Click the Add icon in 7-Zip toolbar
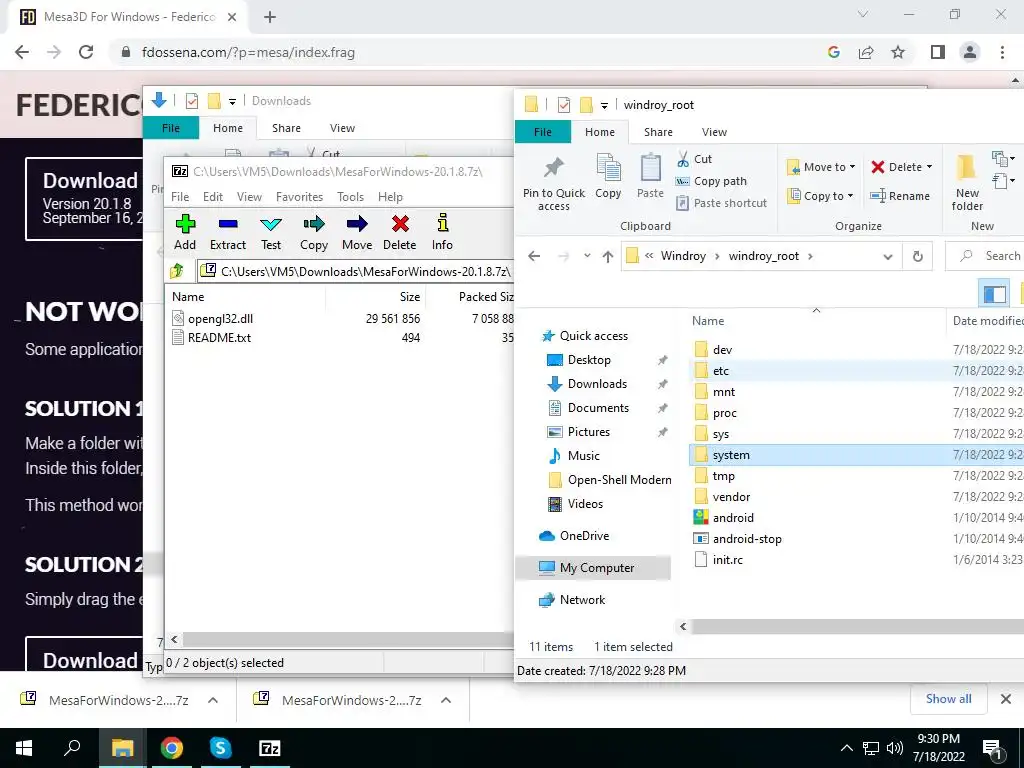1024x768 pixels. click(x=185, y=224)
